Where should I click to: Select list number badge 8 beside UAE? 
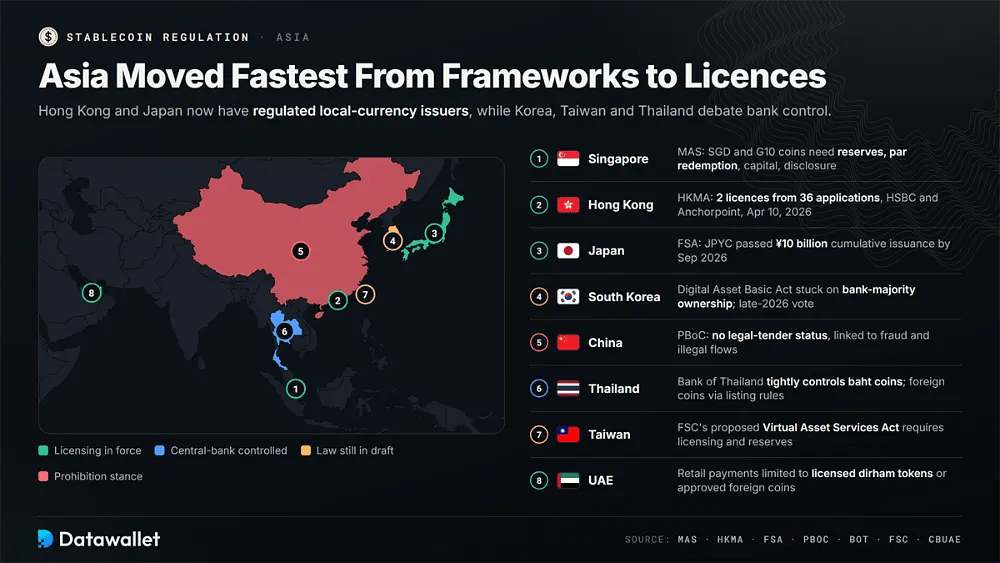click(539, 480)
